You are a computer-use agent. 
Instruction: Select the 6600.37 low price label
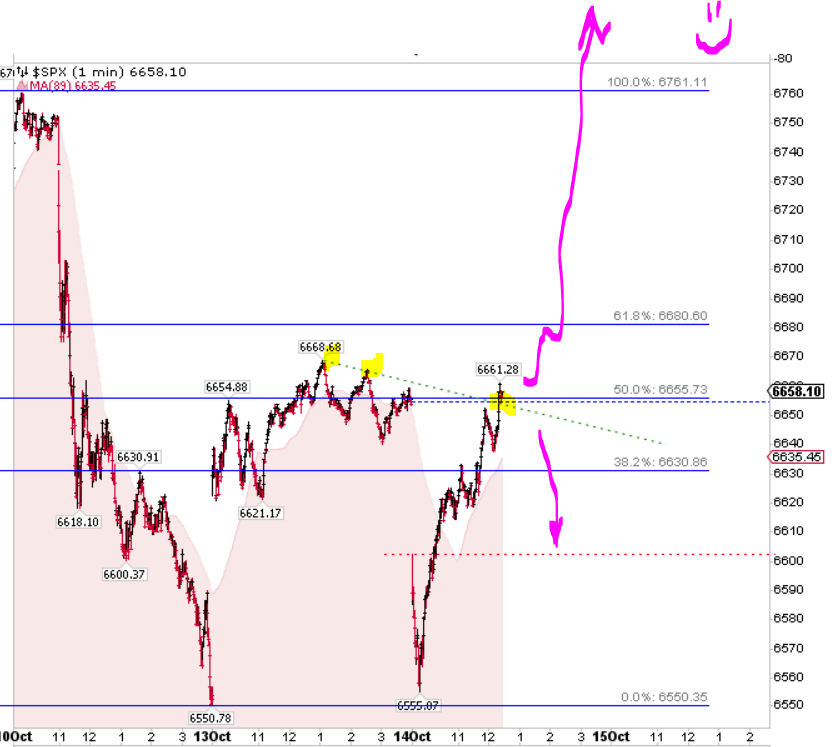tap(124, 575)
